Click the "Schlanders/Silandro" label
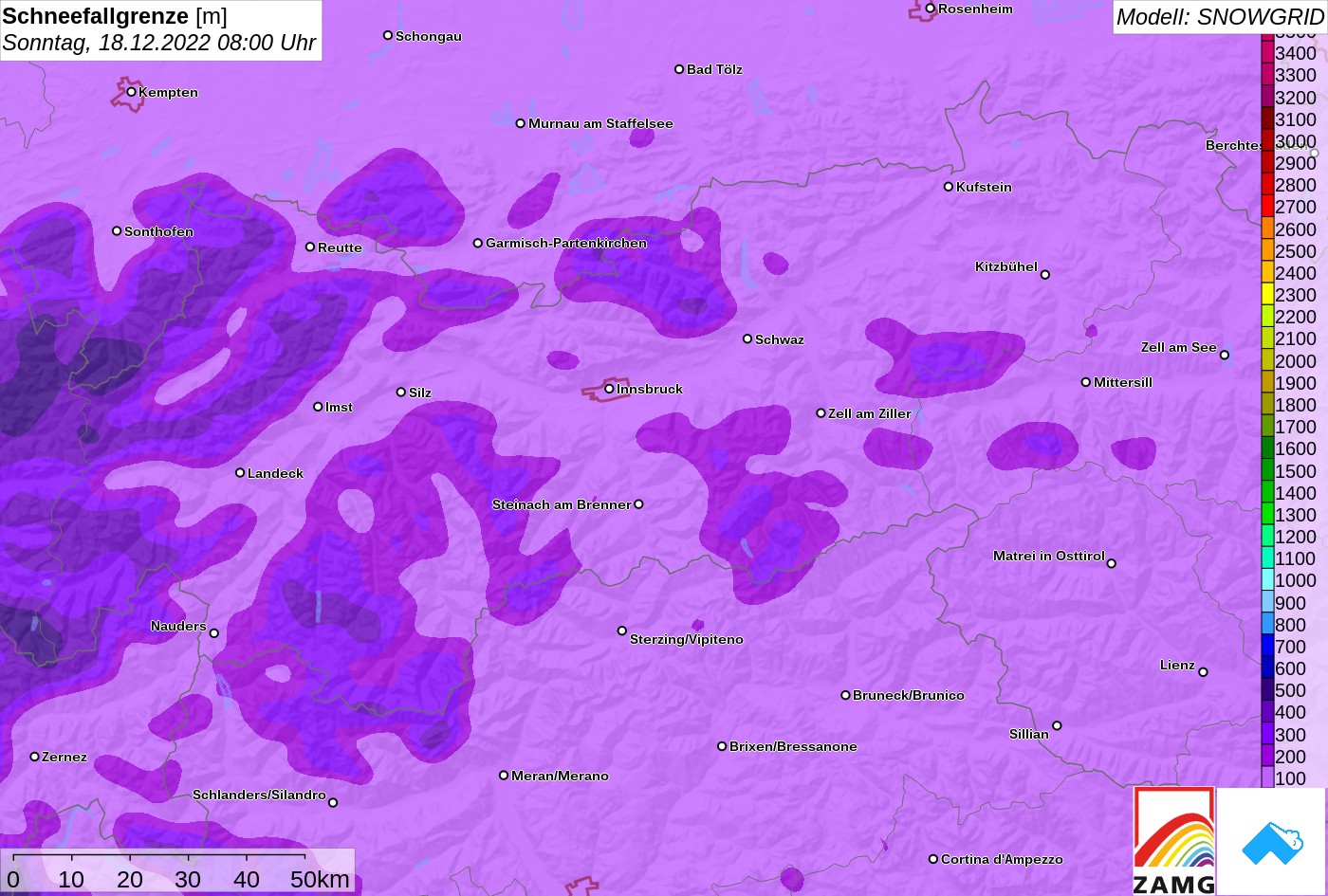 coord(259,795)
